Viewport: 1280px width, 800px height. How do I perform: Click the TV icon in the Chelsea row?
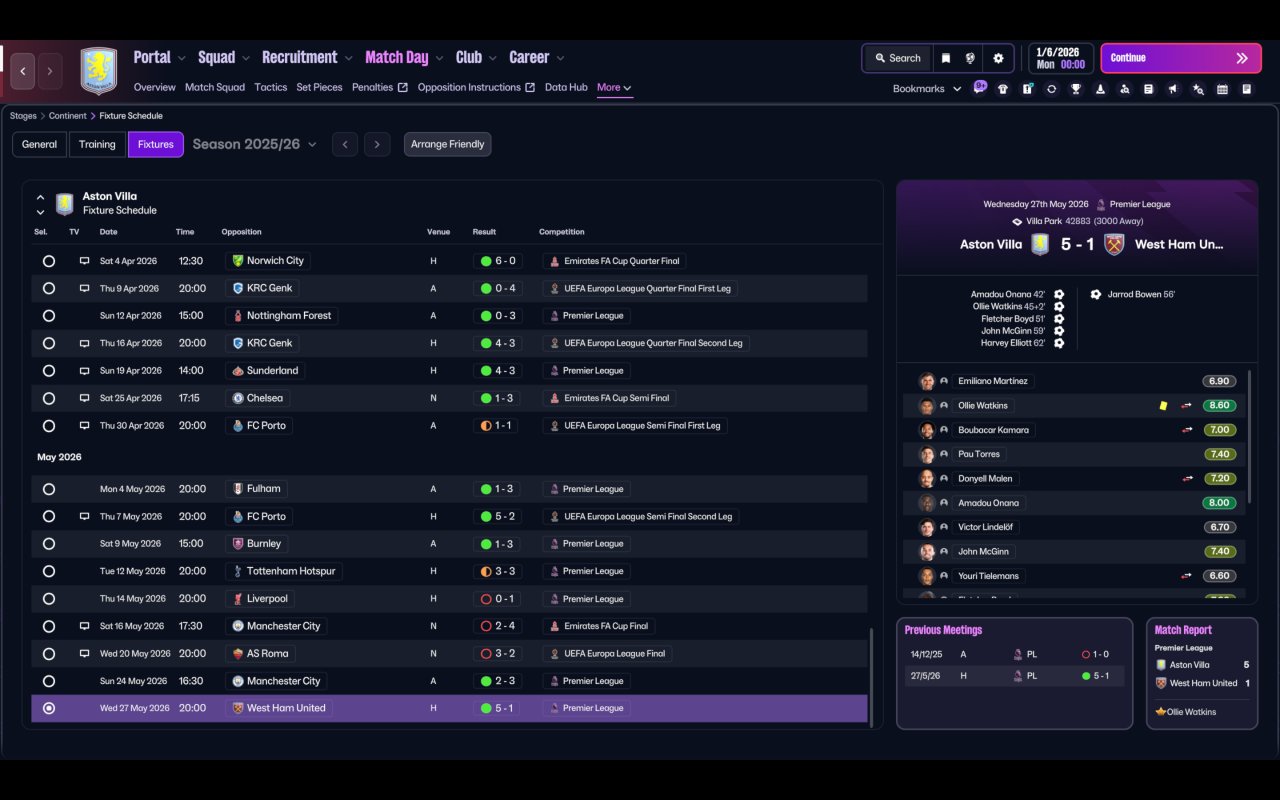pos(85,398)
